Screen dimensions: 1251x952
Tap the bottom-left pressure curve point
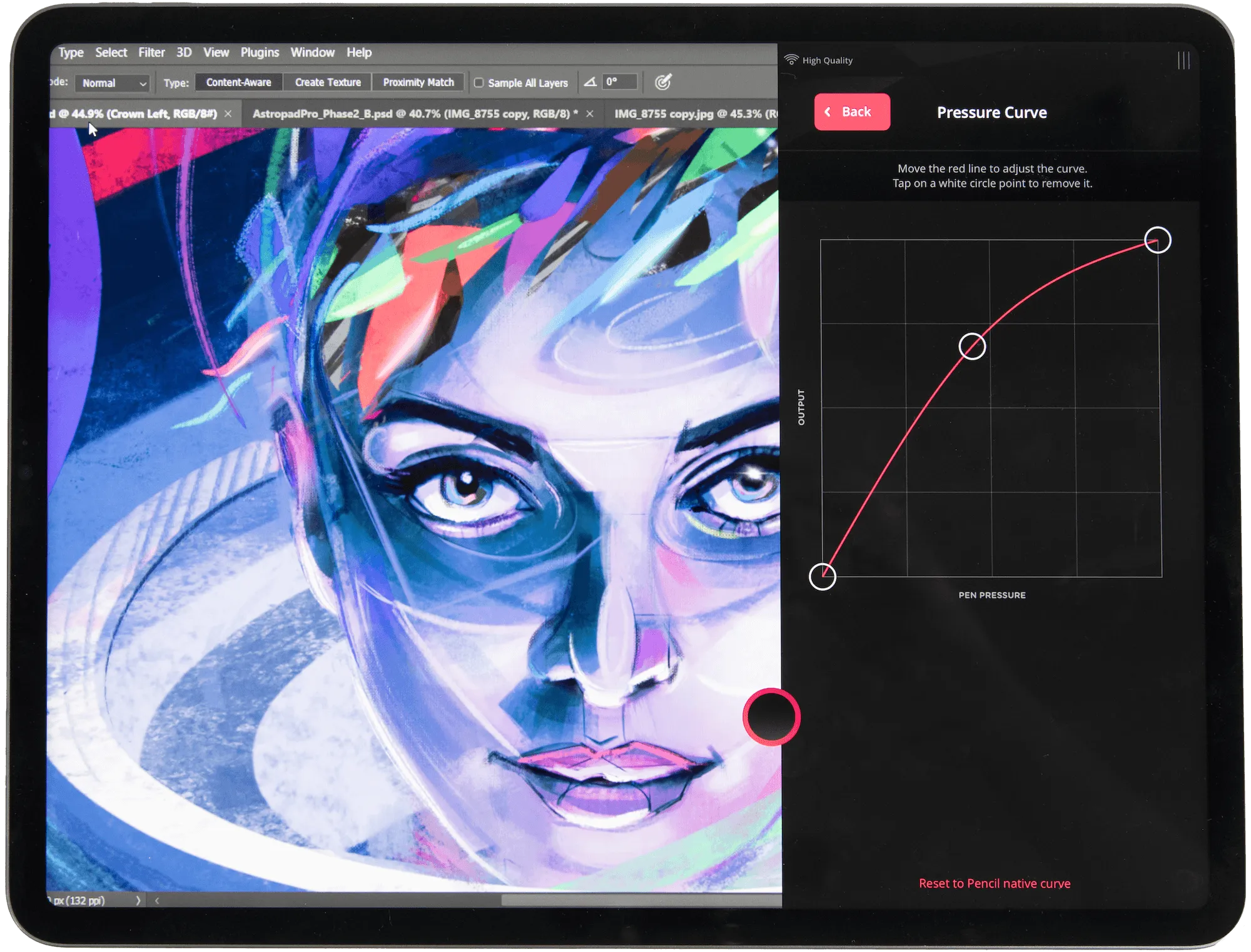pos(823,577)
